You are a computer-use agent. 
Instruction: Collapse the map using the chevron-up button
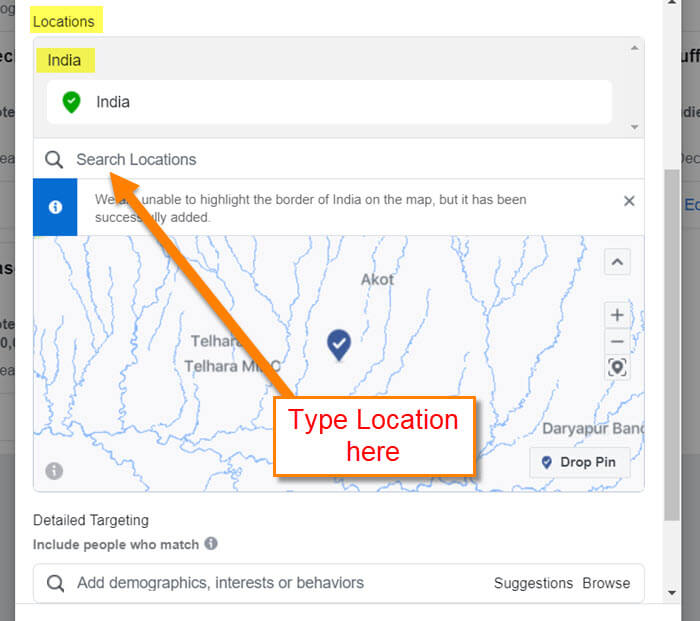[617, 262]
